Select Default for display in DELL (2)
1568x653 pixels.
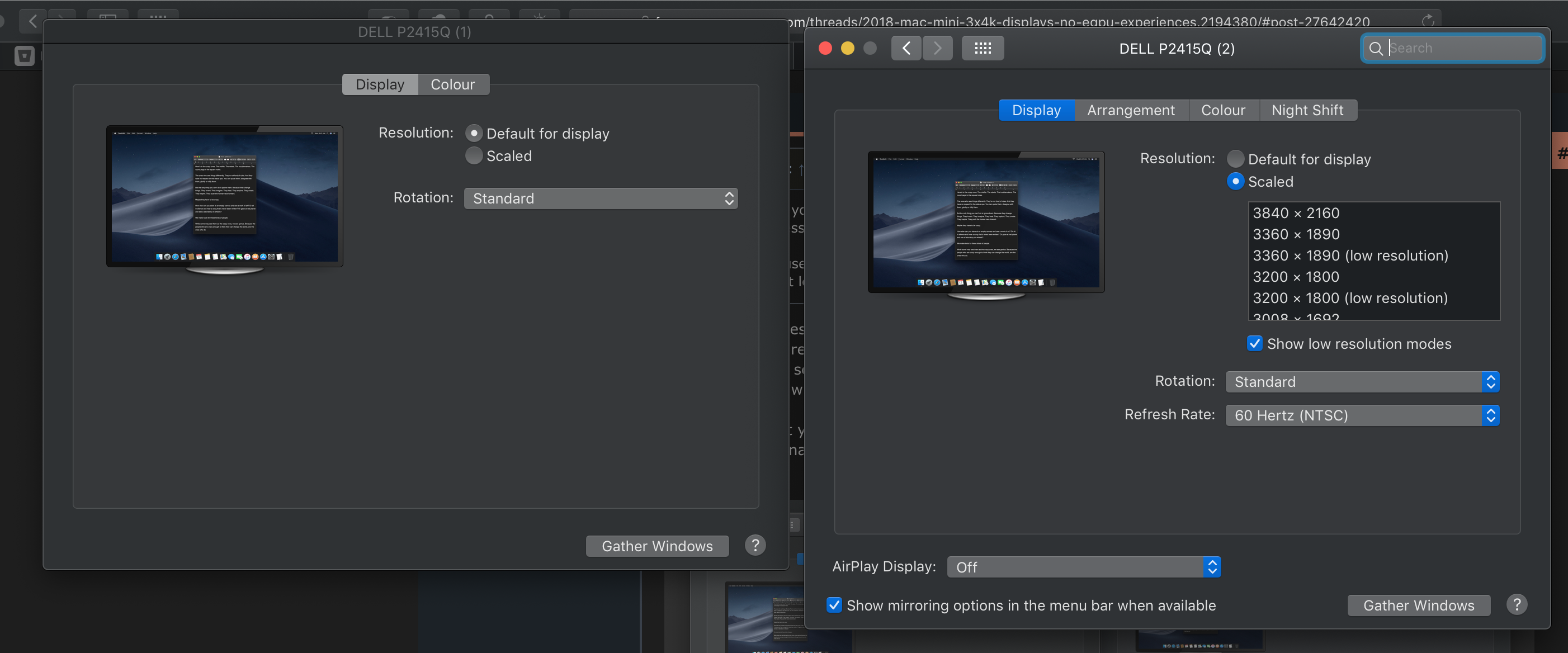[1235, 159]
